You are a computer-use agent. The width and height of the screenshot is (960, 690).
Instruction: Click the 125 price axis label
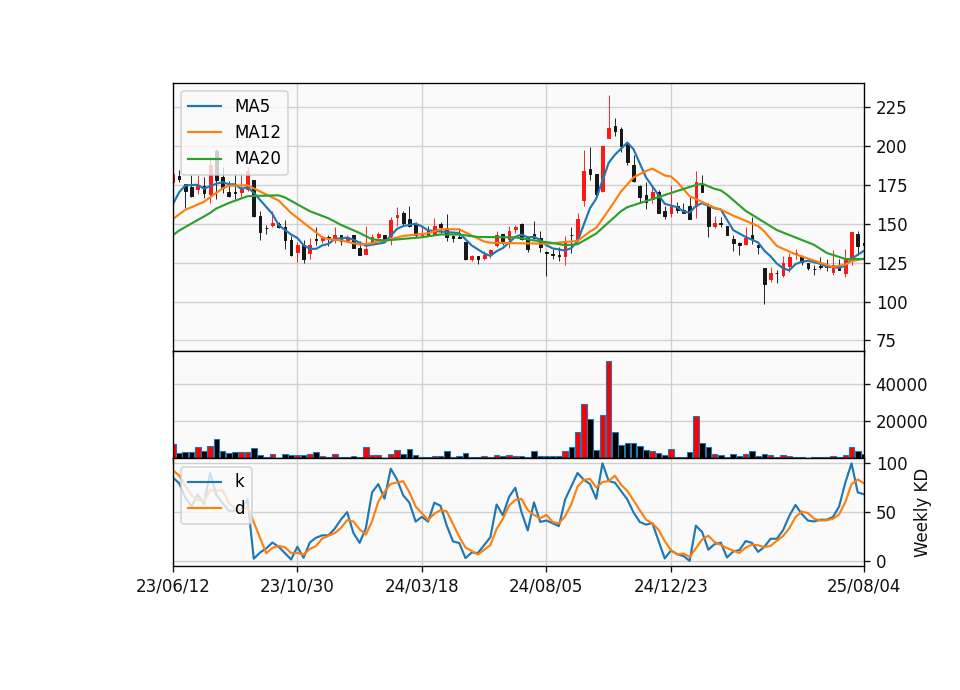(891, 264)
